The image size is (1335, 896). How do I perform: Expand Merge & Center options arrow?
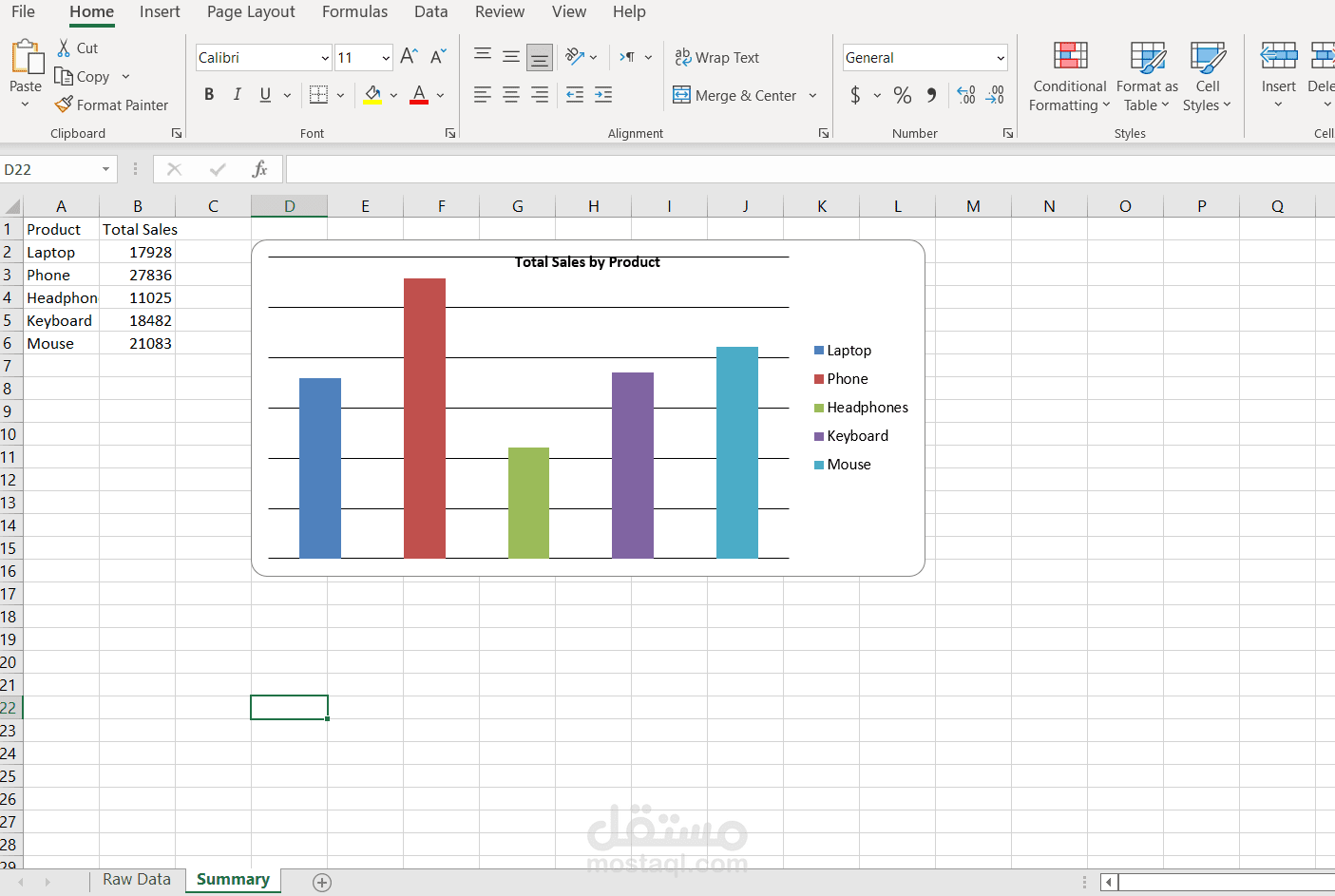point(812,95)
